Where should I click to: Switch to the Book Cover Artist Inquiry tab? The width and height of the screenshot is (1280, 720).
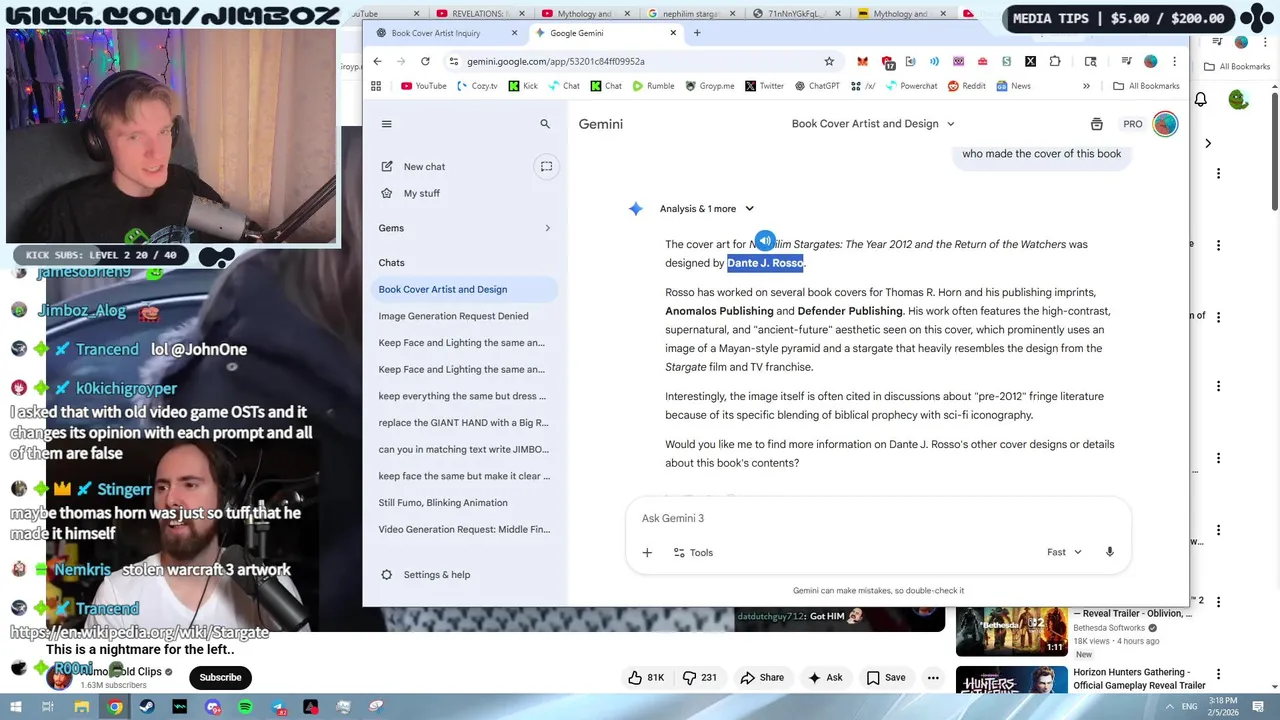click(445, 33)
